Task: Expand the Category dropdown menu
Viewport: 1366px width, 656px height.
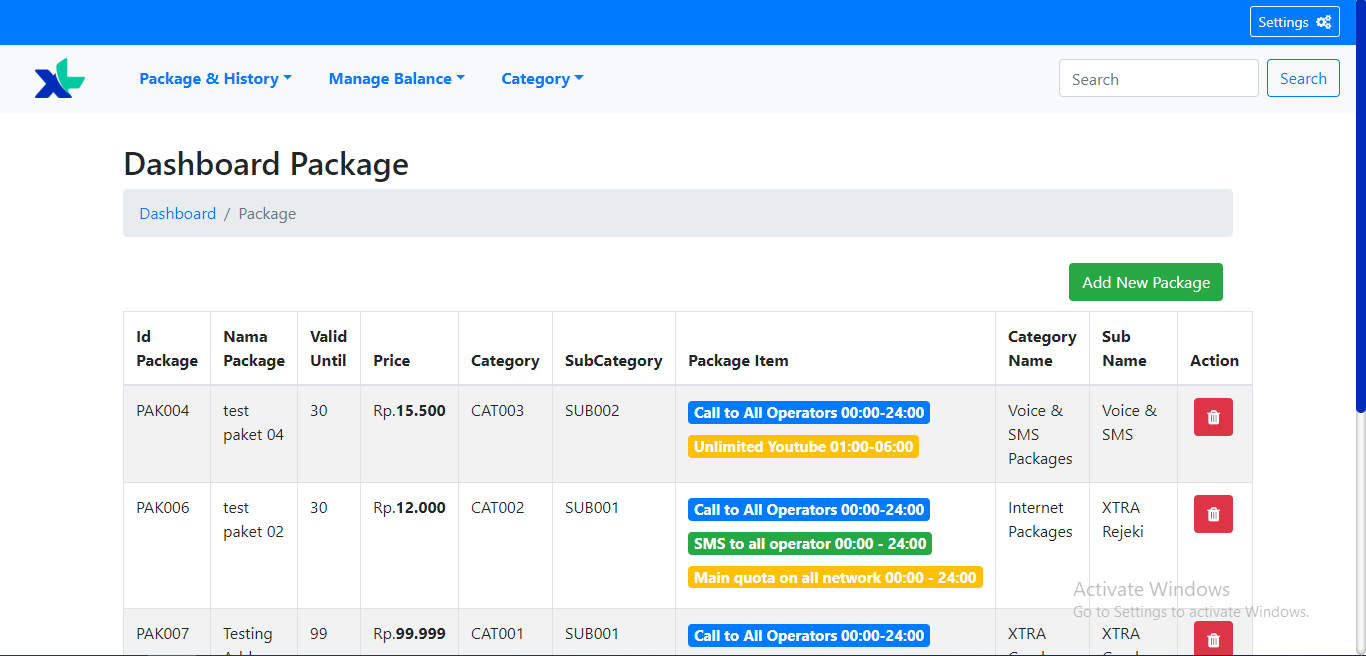Action: (x=542, y=79)
